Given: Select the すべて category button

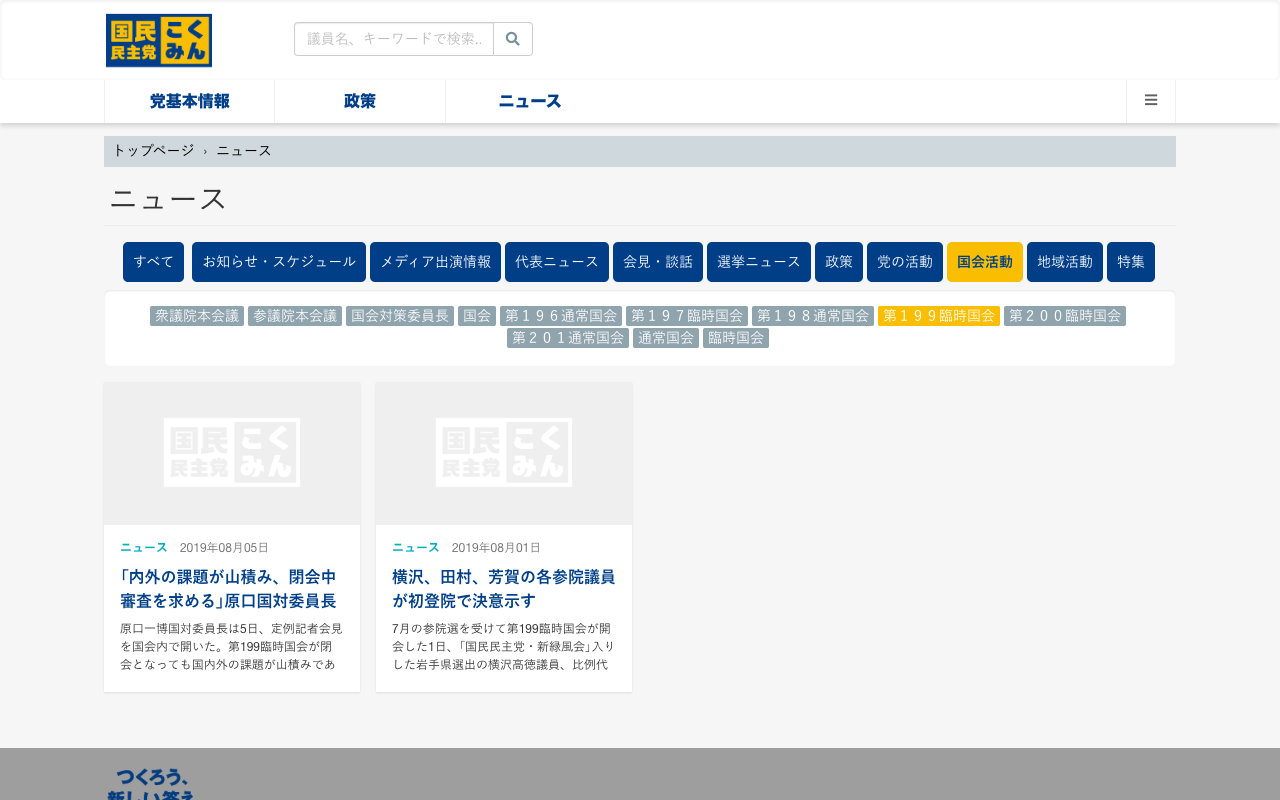Looking at the screenshot, I should pos(154,262).
